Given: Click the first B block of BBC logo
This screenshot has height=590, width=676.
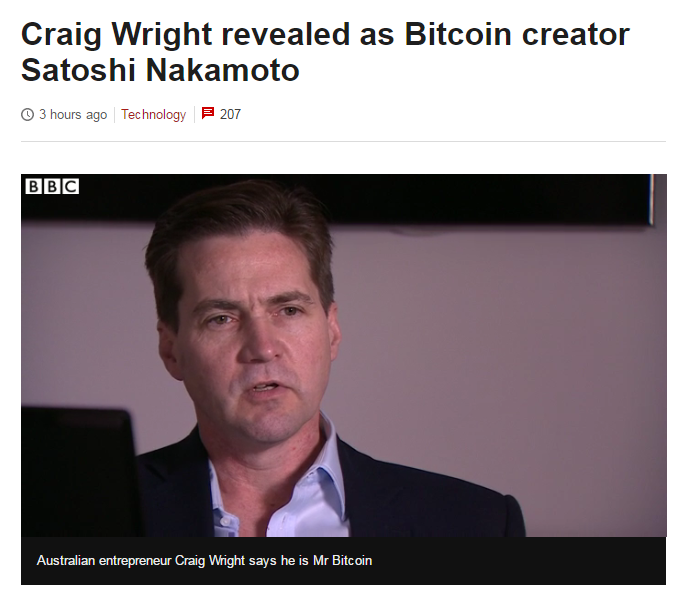Looking at the screenshot, I should tap(34, 186).
